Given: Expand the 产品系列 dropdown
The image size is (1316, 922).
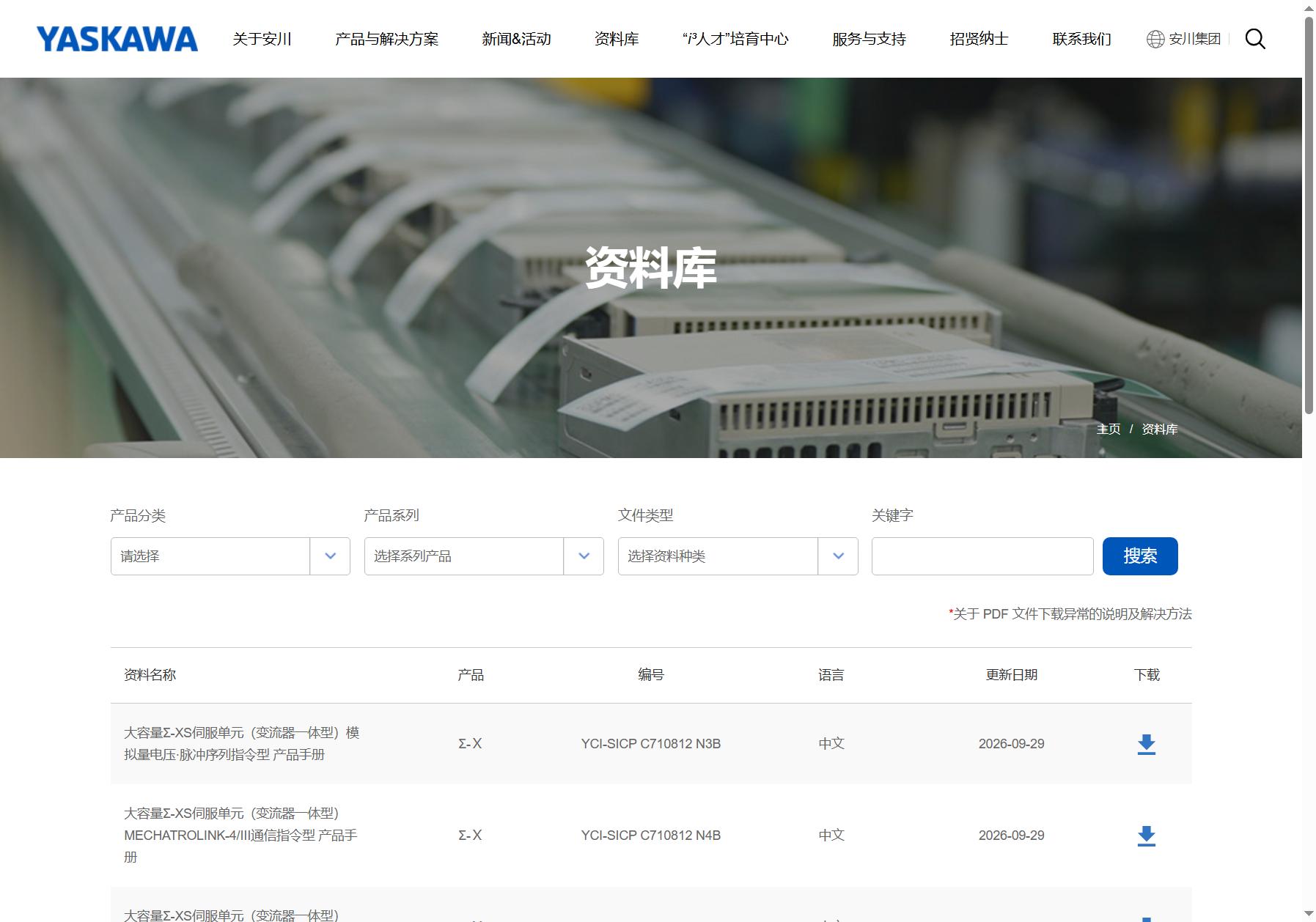Looking at the screenshot, I should tap(484, 556).
